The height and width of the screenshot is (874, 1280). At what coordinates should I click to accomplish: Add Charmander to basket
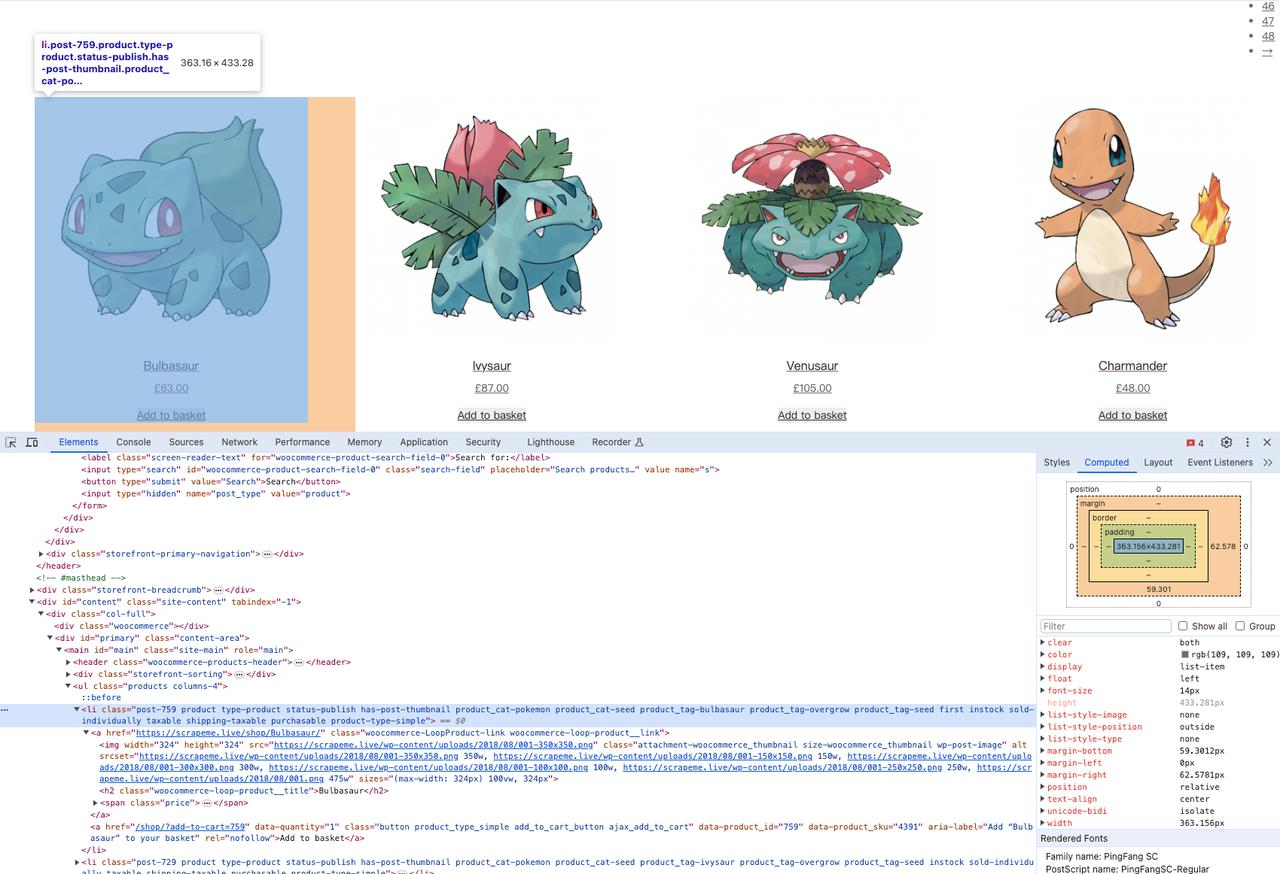tap(1133, 415)
